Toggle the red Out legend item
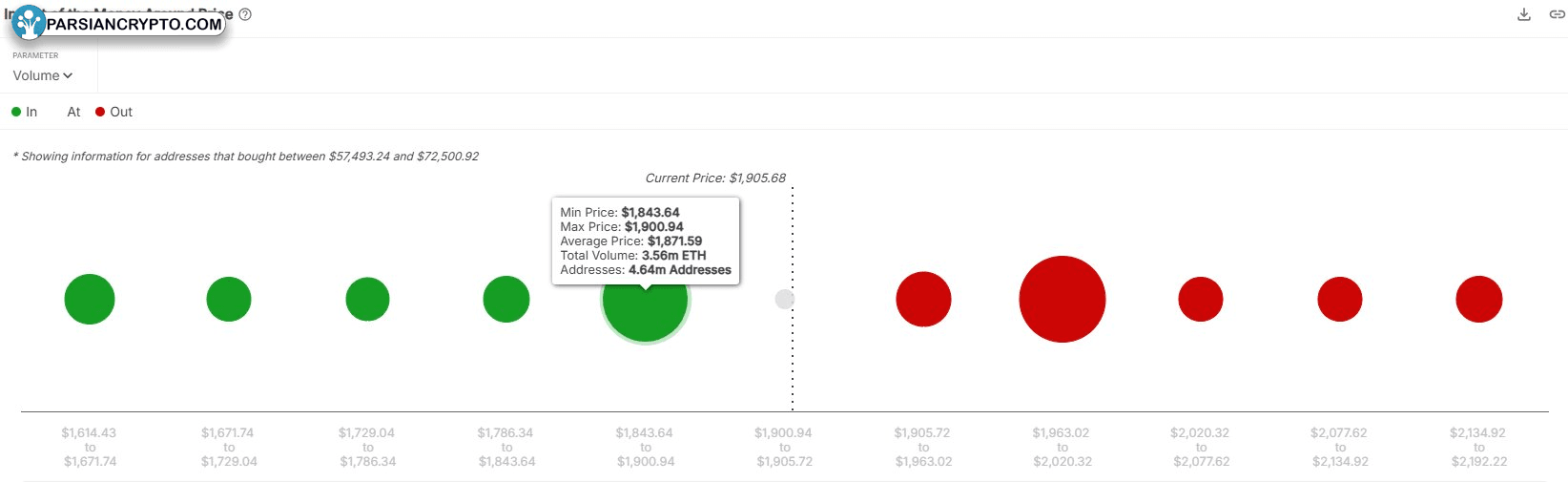Viewport: 1568px width, 482px height. tap(113, 112)
